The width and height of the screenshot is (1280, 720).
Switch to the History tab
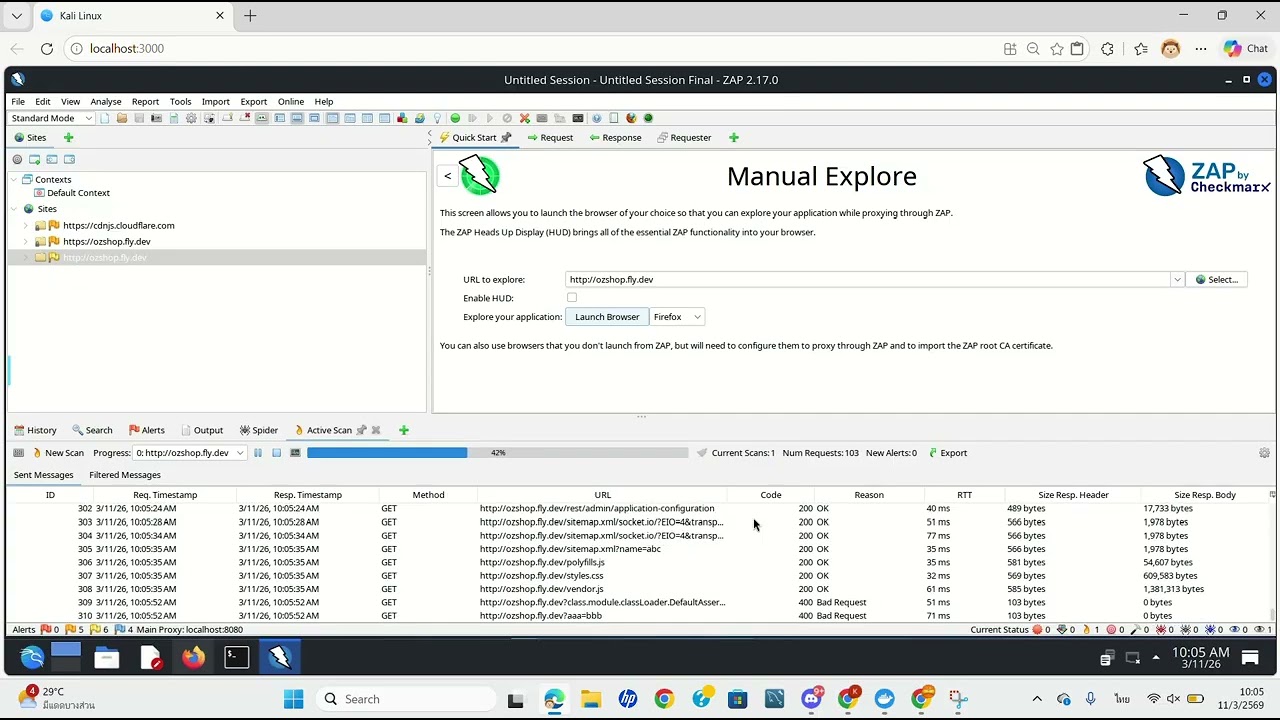(x=35, y=430)
